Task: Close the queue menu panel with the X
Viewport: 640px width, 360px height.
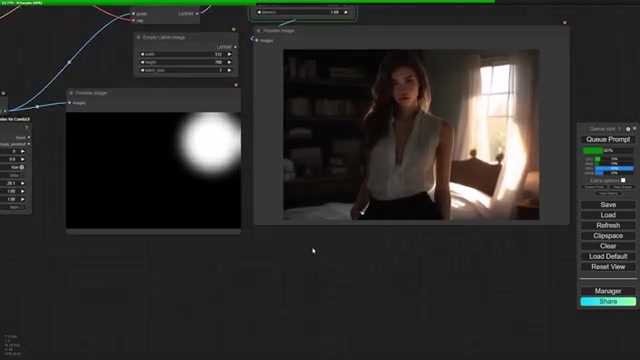Action: (x=634, y=129)
